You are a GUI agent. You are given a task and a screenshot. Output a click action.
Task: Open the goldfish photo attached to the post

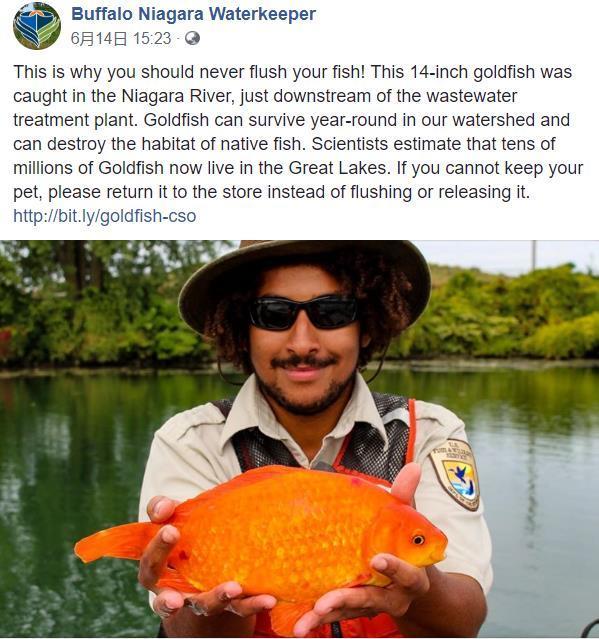coord(300,439)
